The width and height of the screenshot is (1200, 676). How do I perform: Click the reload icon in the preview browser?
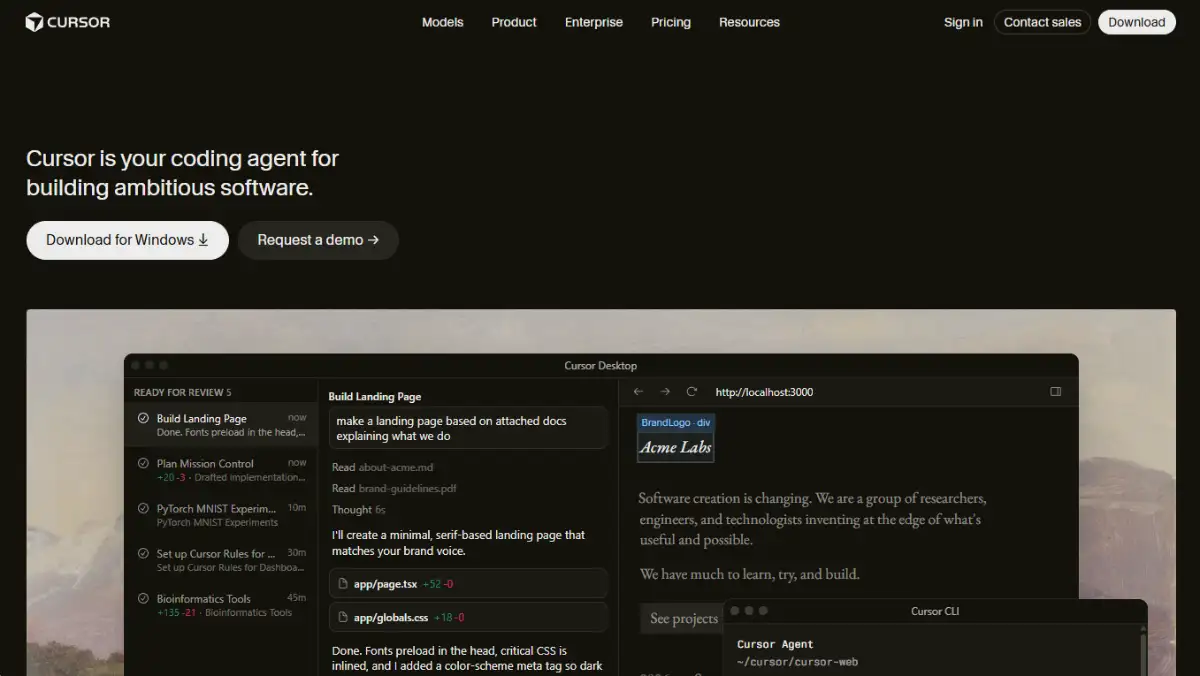[691, 392]
